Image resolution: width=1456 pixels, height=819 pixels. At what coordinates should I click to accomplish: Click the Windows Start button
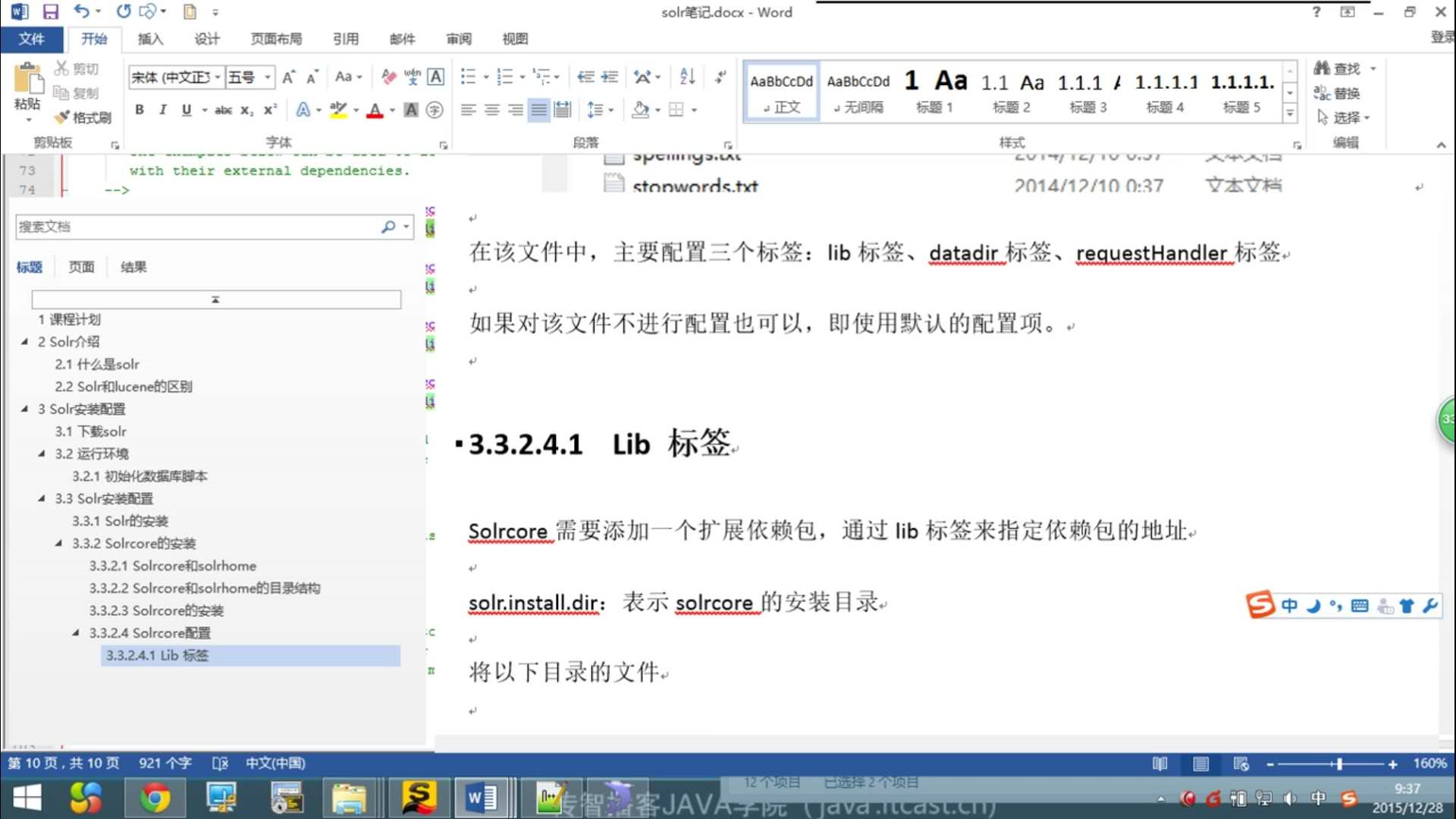[27, 798]
